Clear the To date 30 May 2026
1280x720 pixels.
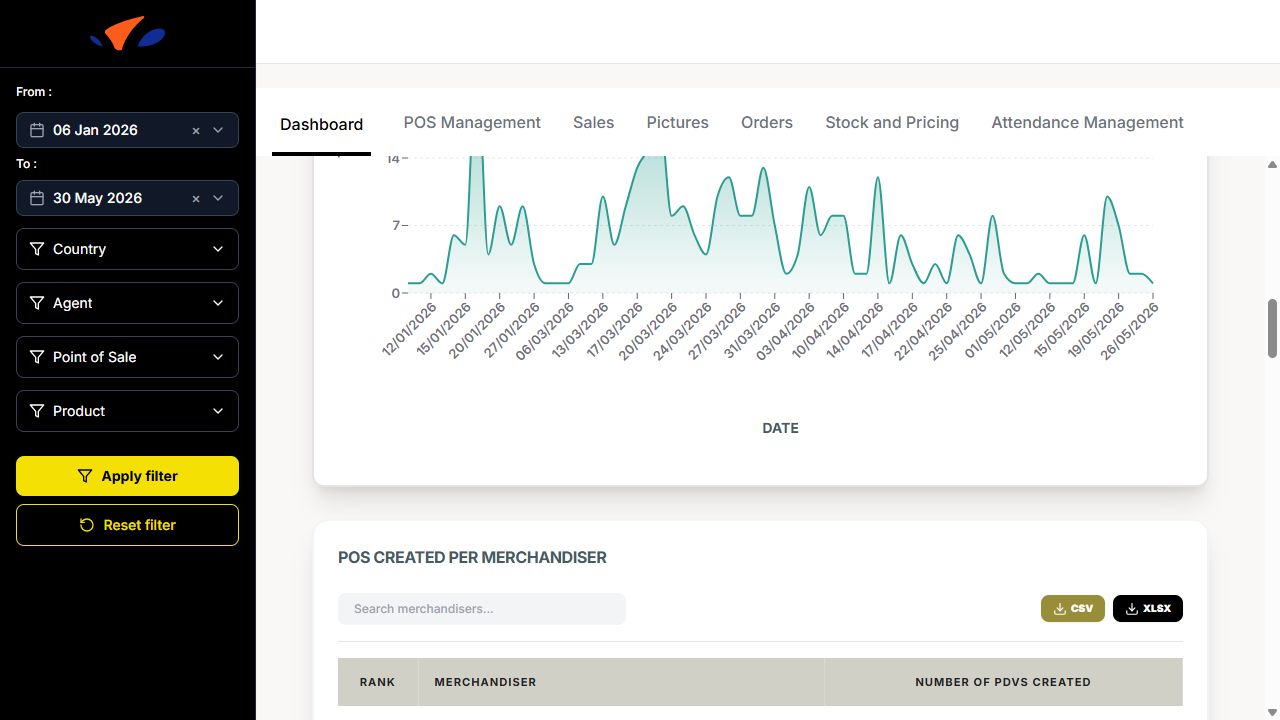click(196, 198)
